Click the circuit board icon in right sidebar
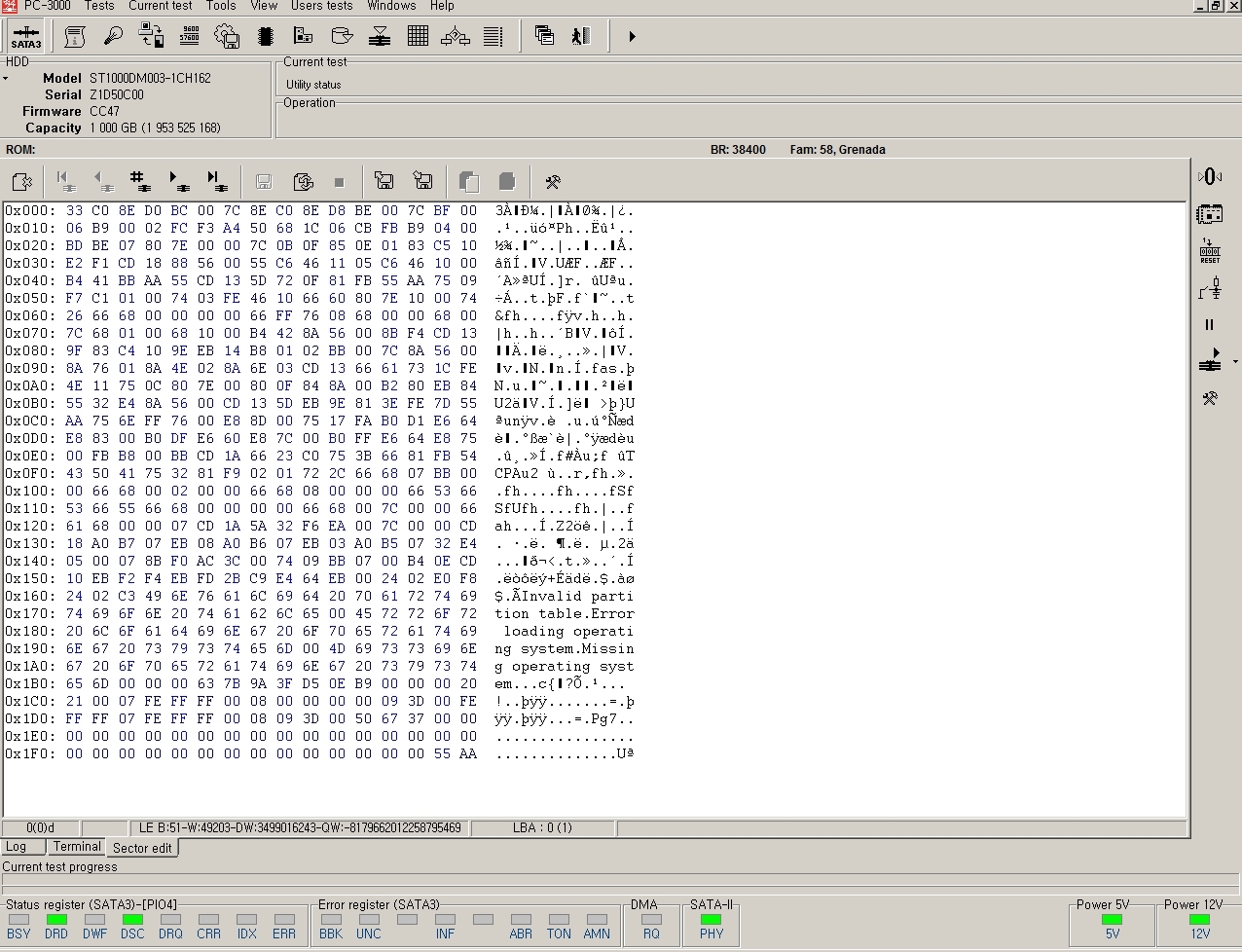 coord(1210,213)
